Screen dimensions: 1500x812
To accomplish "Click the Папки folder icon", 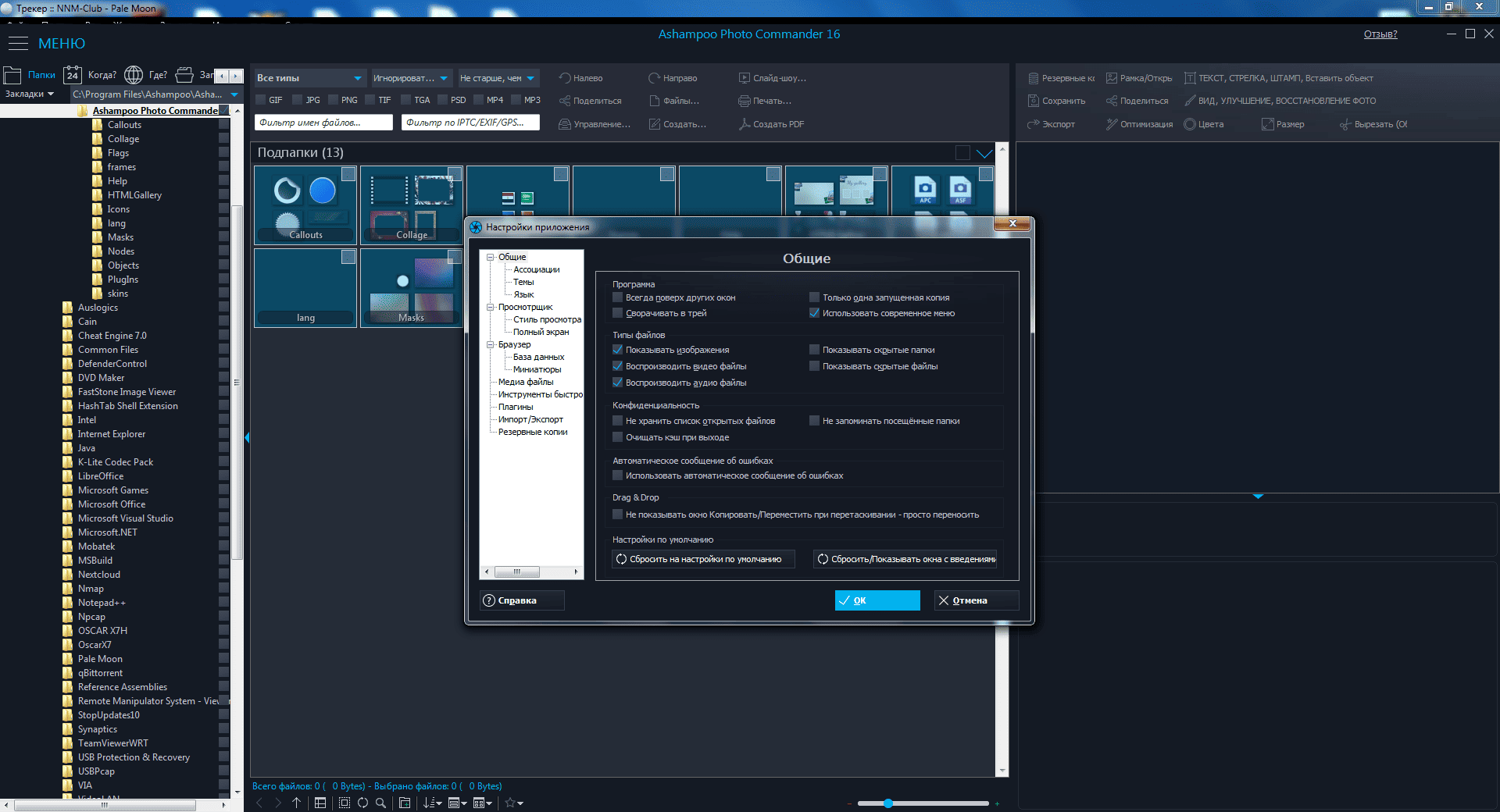I will pos(12,75).
